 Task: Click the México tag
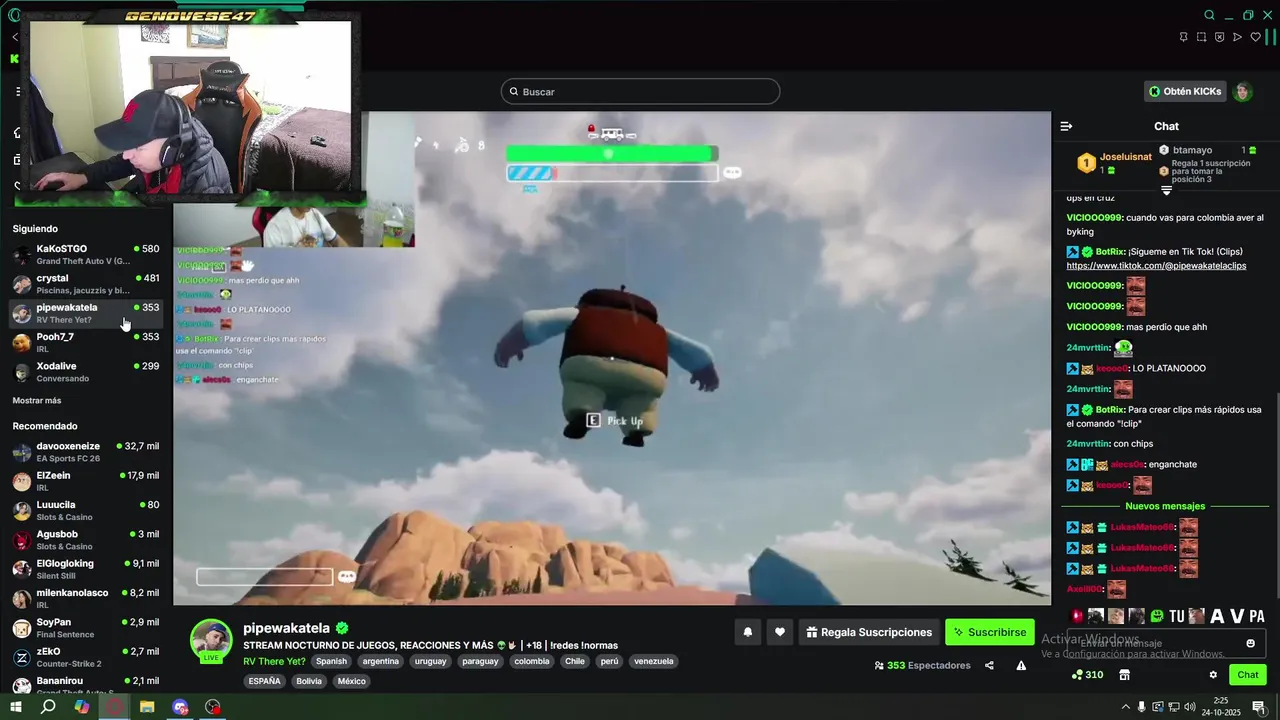(351, 681)
